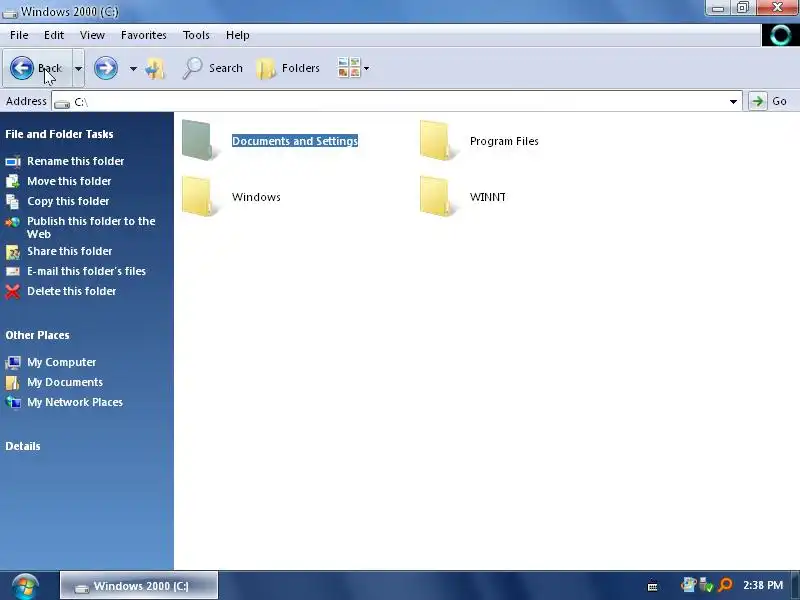Go up one level with folder-up icon
Screen dimensions: 800x600
click(x=155, y=68)
